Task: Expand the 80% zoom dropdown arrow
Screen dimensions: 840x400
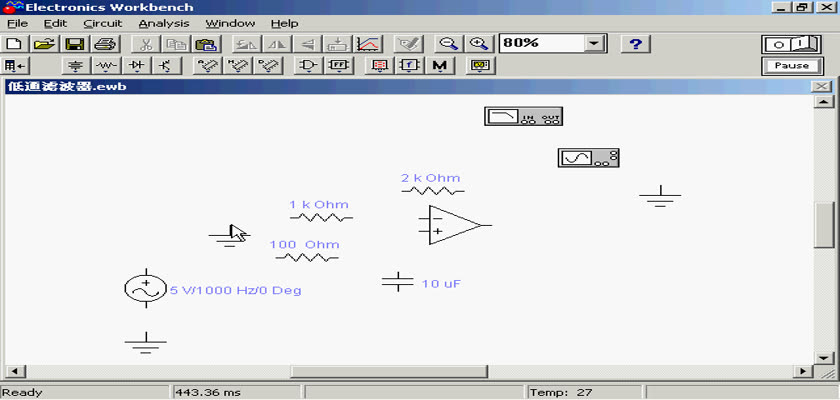Action: click(593, 44)
